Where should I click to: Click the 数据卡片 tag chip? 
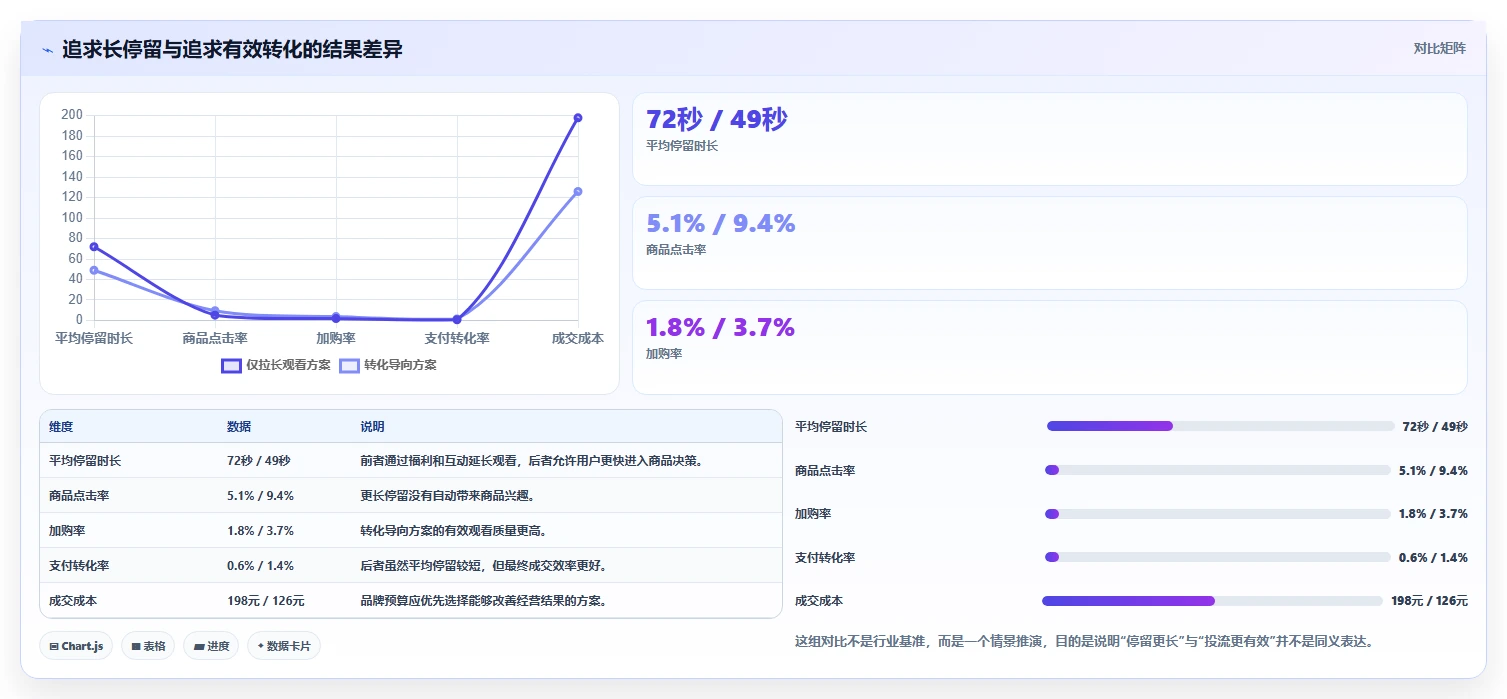284,646
